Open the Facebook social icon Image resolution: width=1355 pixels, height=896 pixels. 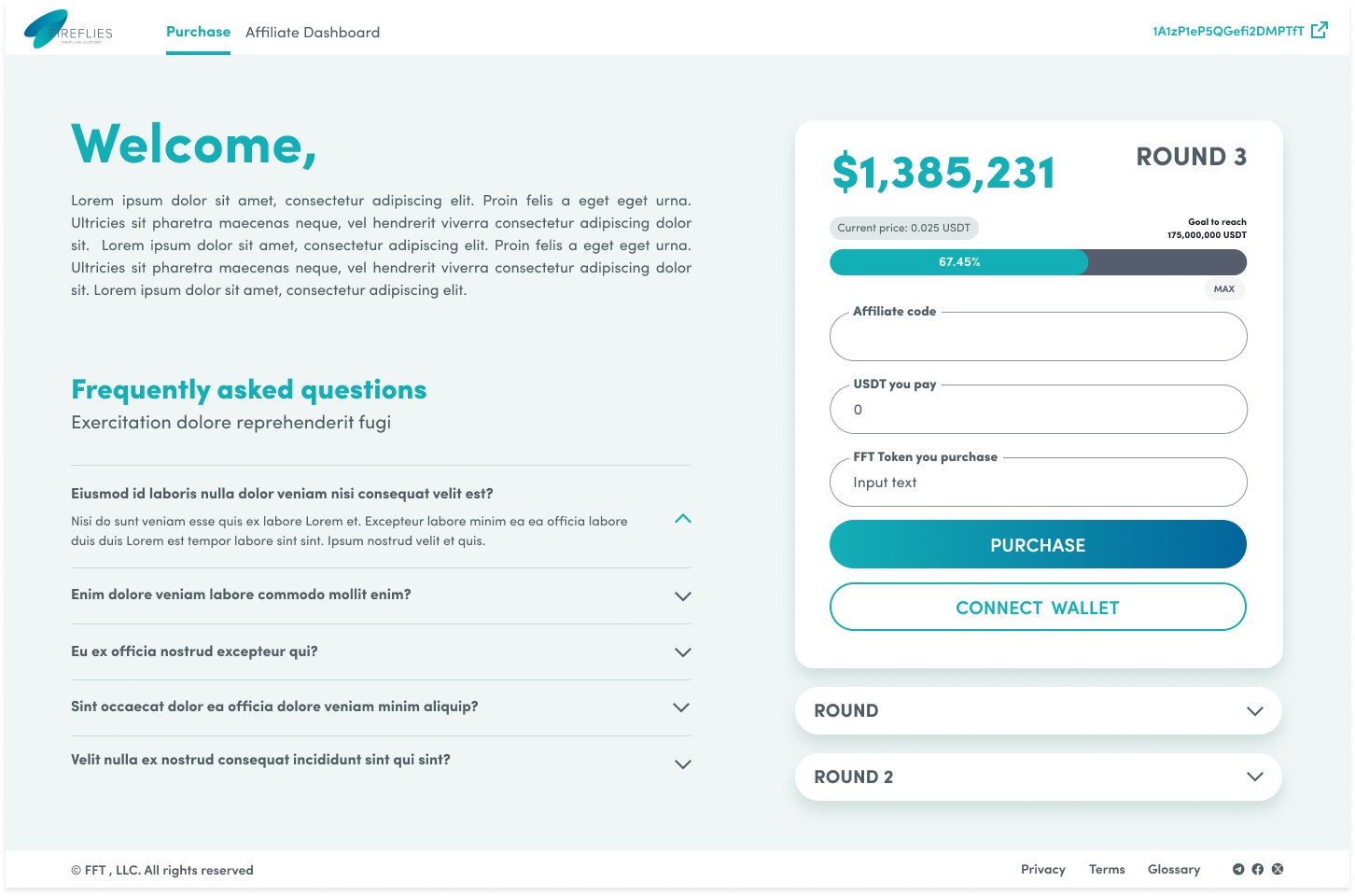[x=1258, y=869]
